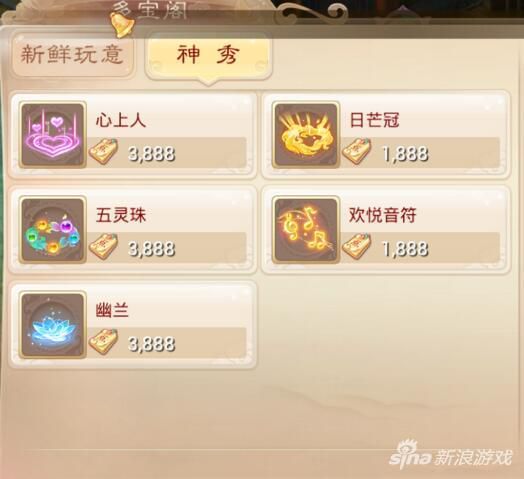Click the currency tag icon beside 日芒冠 price

pyautogui.click(x=357, y=152)
